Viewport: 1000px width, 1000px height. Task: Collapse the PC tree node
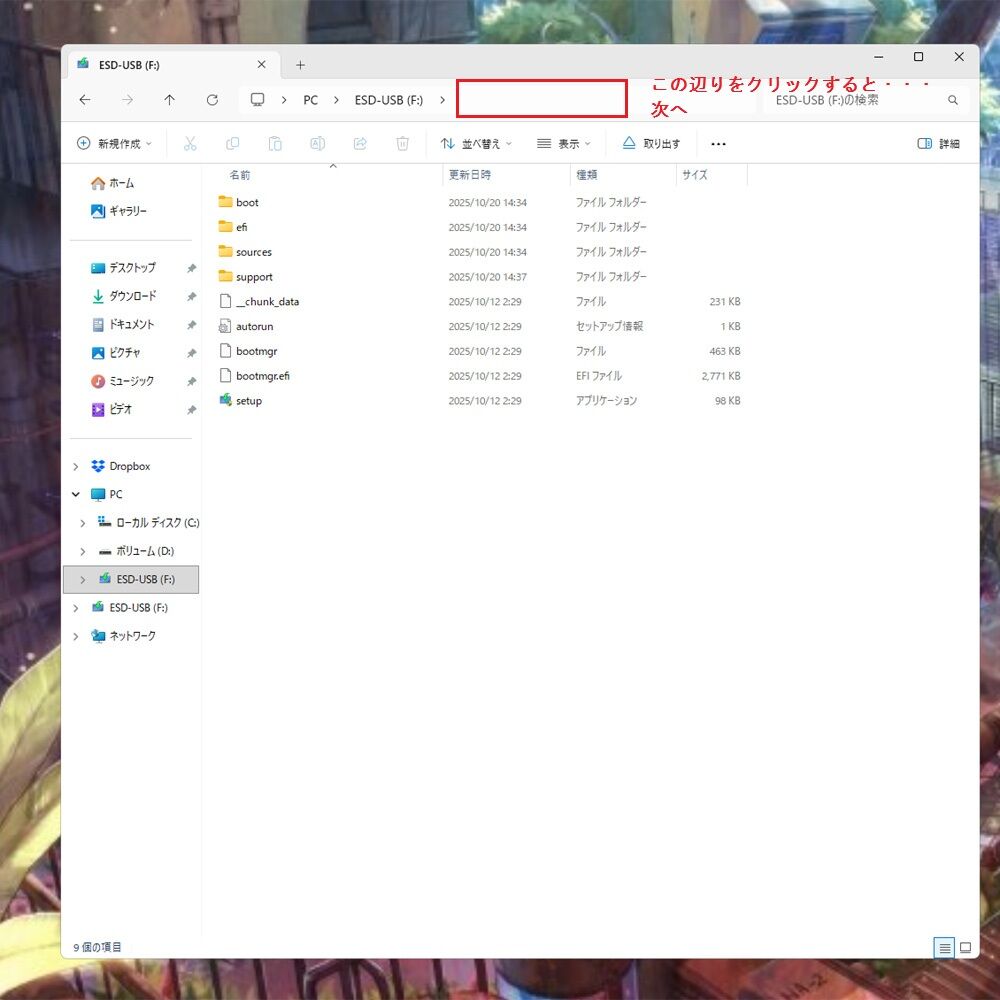(76, 494)
